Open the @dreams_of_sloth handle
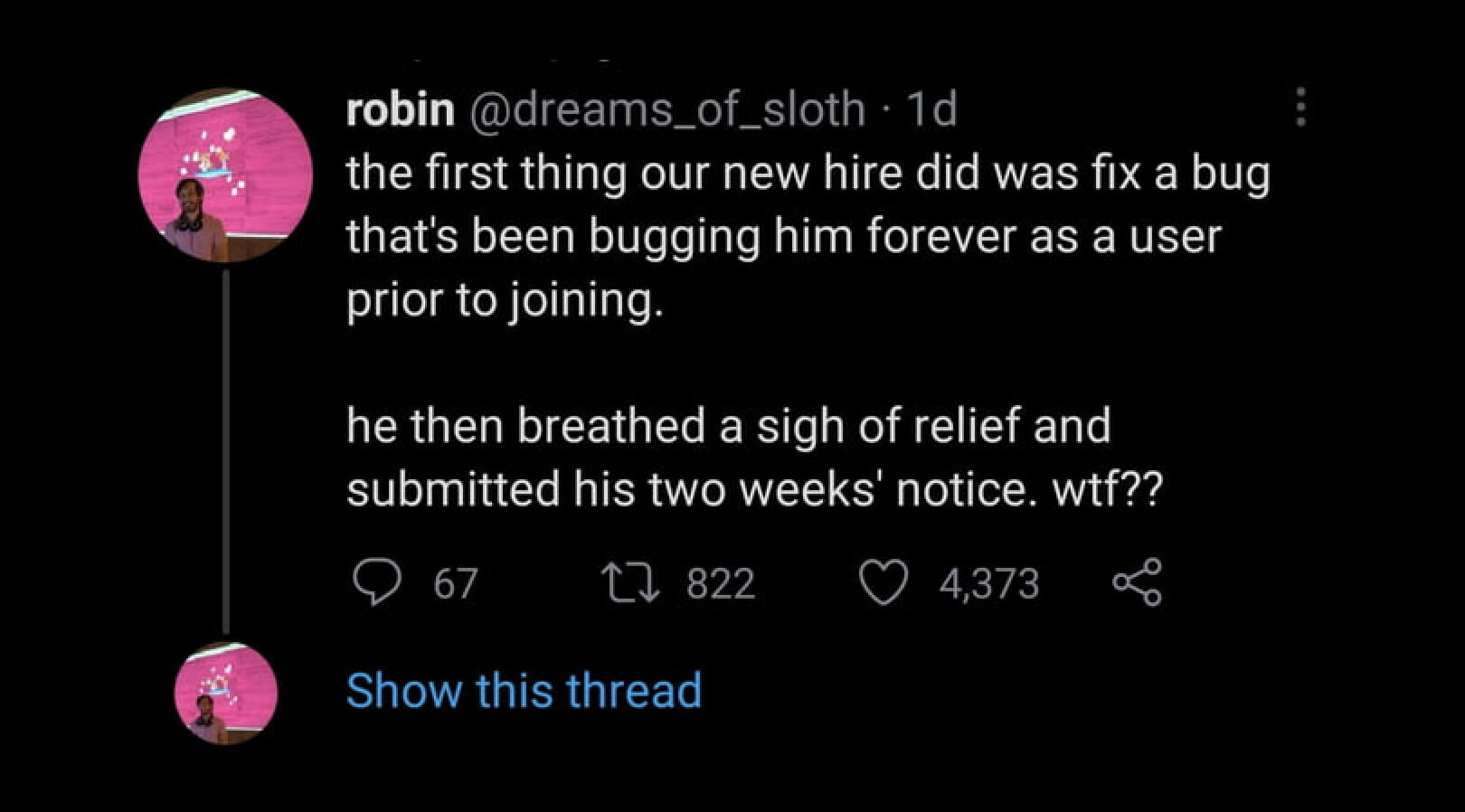 pyautogui.click(x=664, y=109)
